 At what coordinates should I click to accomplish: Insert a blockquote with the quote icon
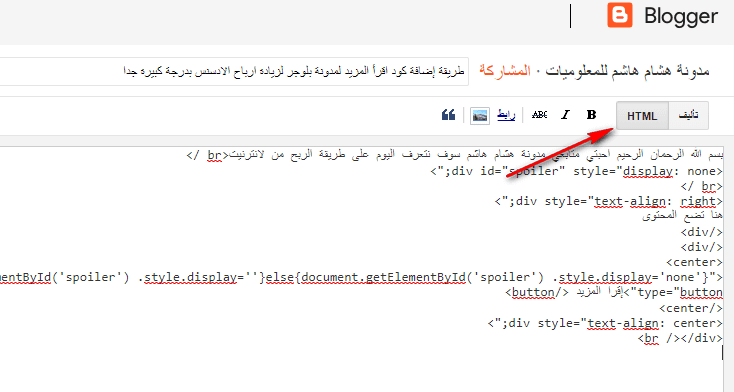pos(448,115)
